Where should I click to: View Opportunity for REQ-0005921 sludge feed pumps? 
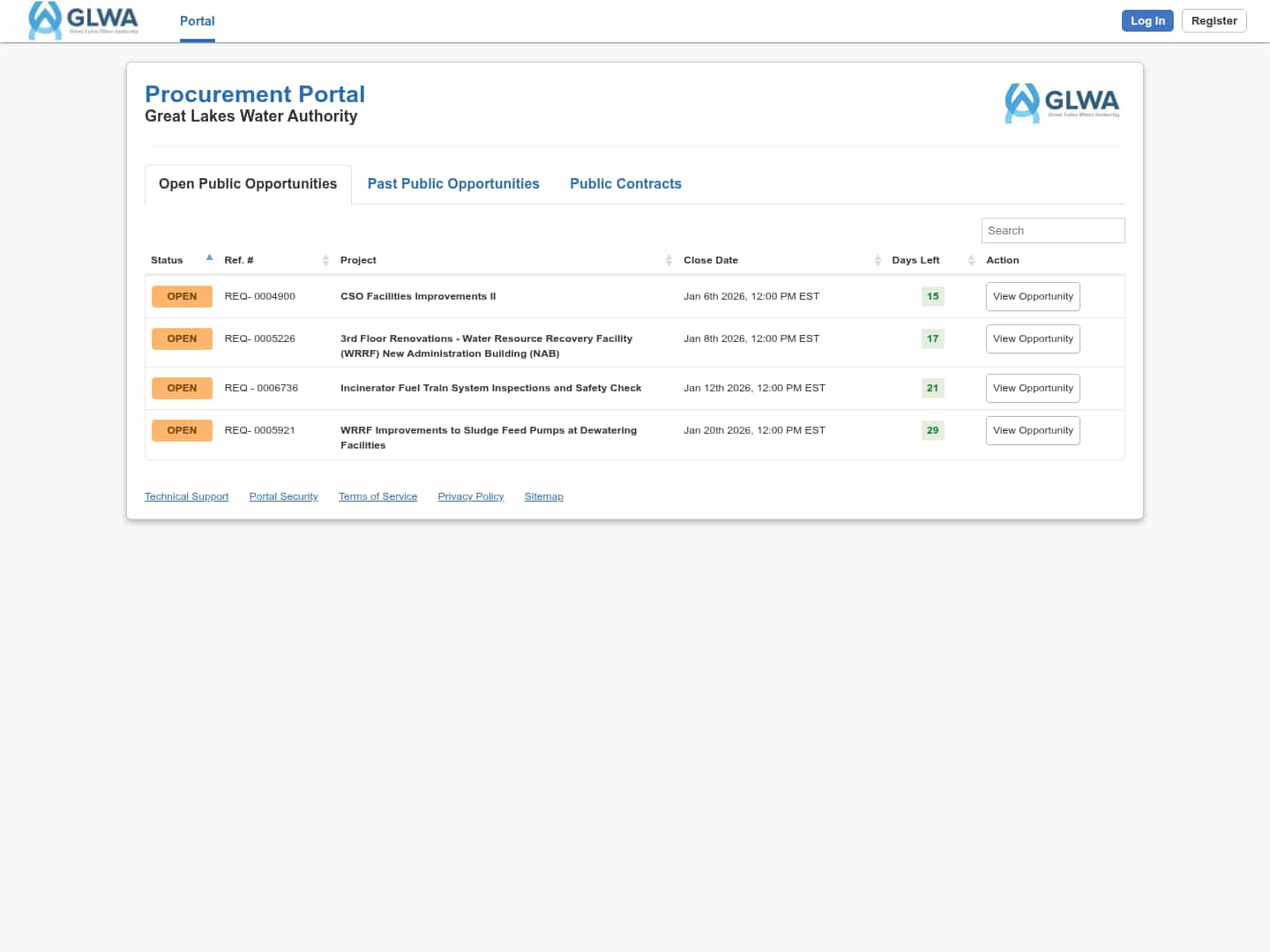pos(1032,430)
